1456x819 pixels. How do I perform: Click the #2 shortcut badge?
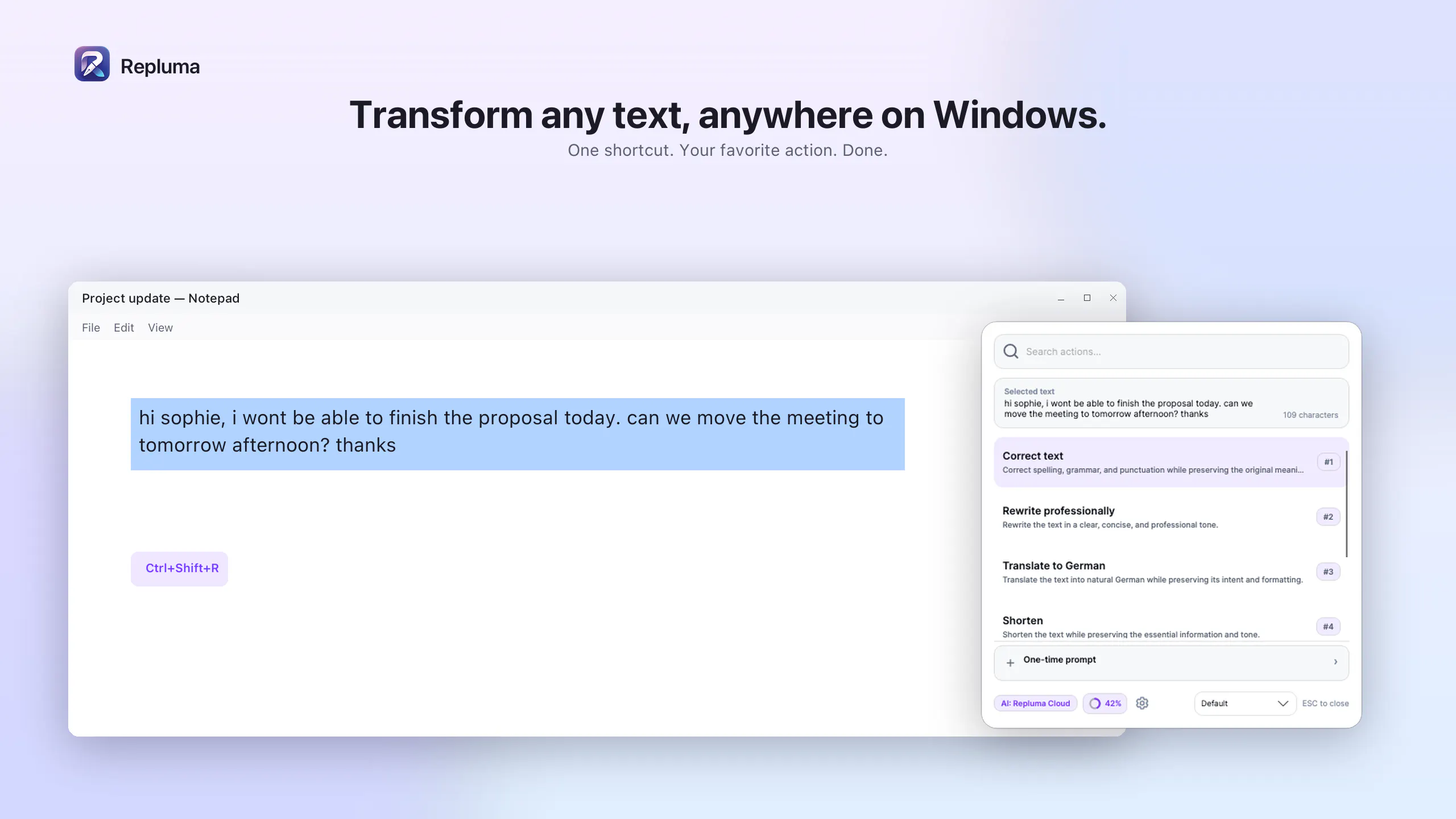click(x=1328, y=517)
